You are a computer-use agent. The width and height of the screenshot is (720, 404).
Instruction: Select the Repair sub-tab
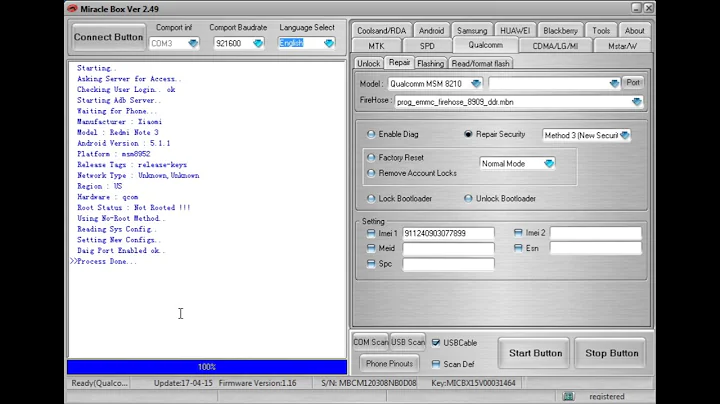[x=399, y=62]
